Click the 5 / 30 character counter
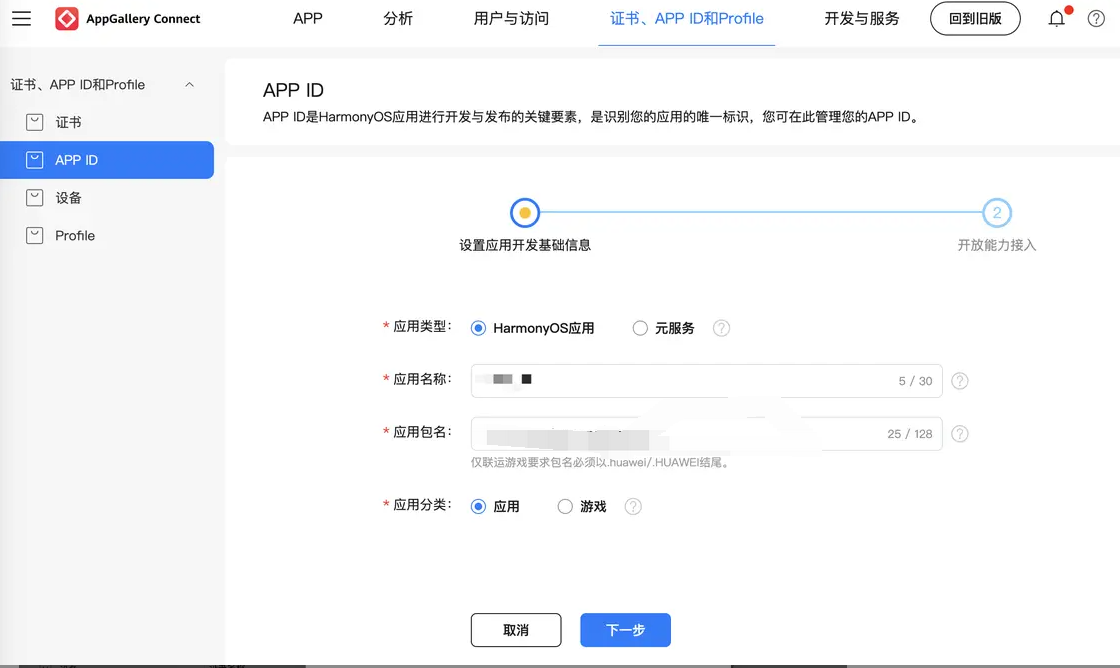The height and width of the screenshot is (668, 1120). point(915,382)
